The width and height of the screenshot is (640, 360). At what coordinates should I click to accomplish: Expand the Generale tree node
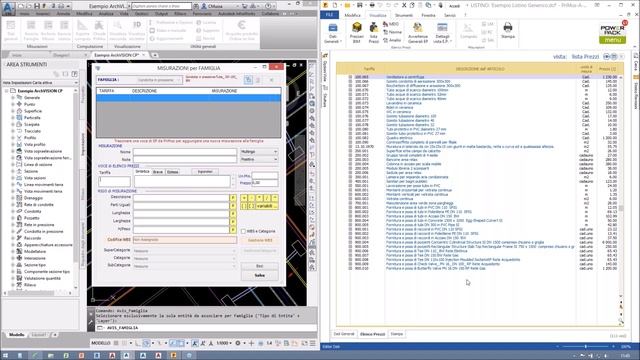pyautogui.click(x=13, y=98)
